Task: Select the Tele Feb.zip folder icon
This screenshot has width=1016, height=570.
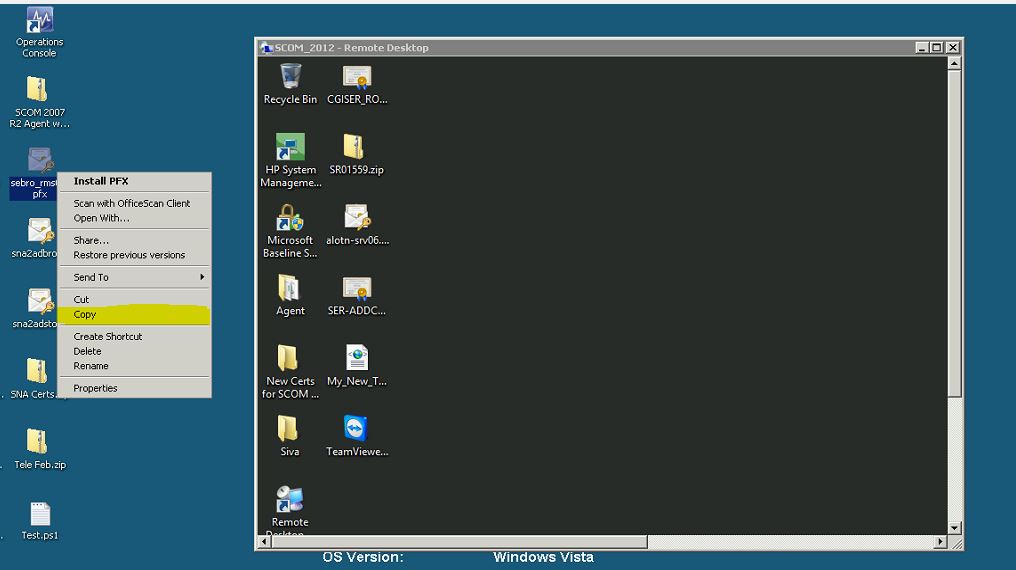Action: tap(37, 441)
